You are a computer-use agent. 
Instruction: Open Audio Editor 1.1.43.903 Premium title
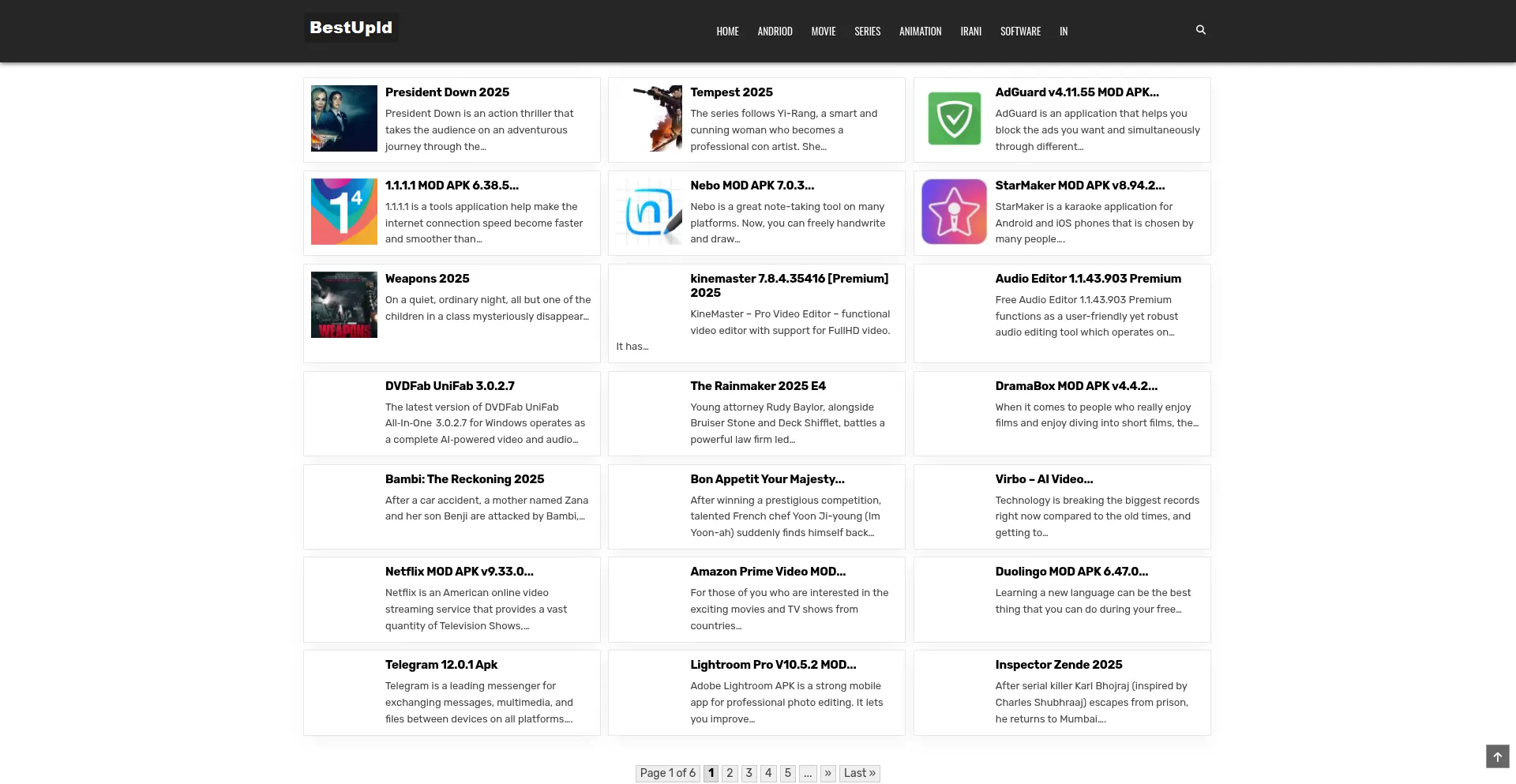click(1088, 279)
